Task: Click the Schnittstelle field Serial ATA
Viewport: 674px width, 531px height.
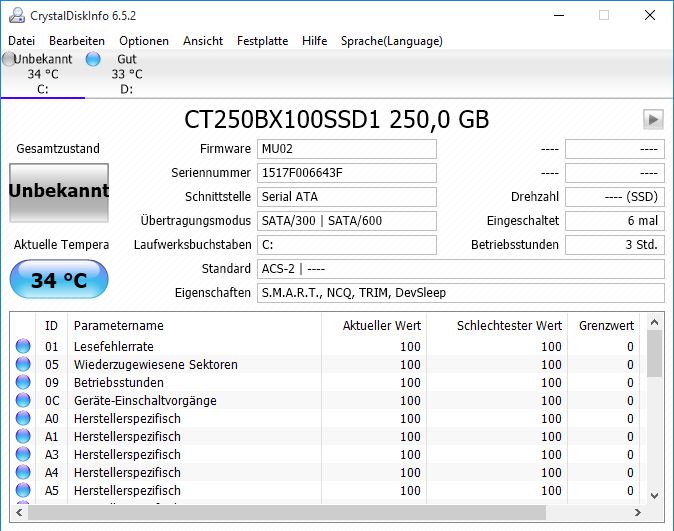Action: [347, 197]
